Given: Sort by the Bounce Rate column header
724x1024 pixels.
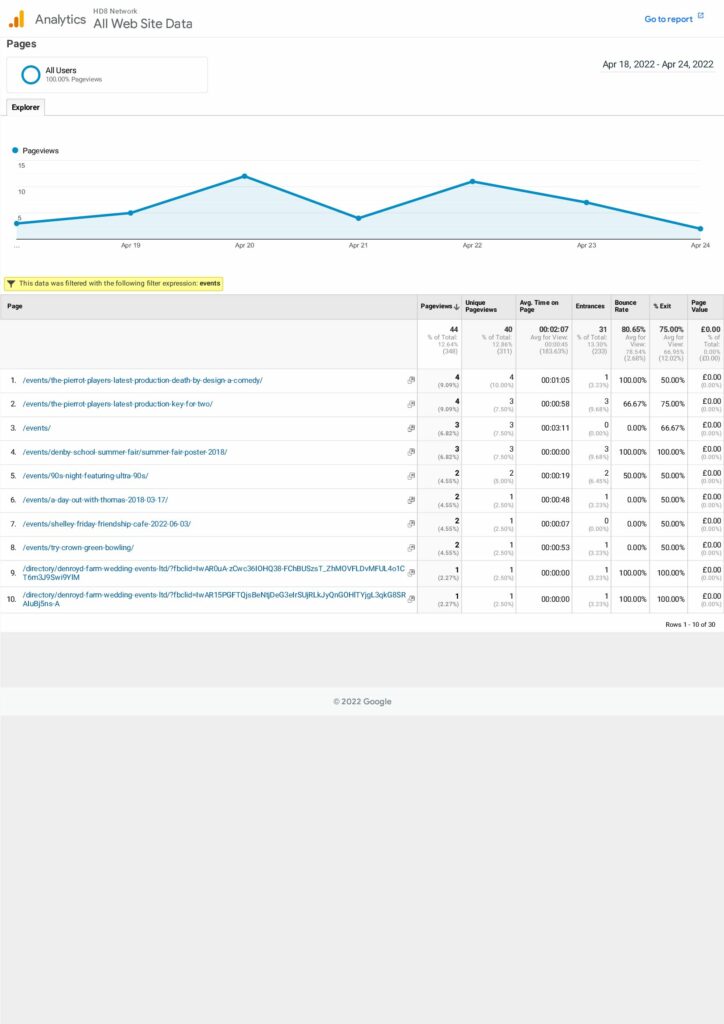Looking at the screenshot, I should pos(625,306).
